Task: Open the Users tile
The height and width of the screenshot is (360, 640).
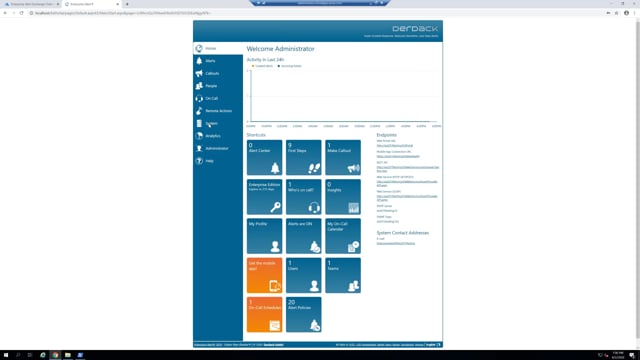Action: click(303, 275)
